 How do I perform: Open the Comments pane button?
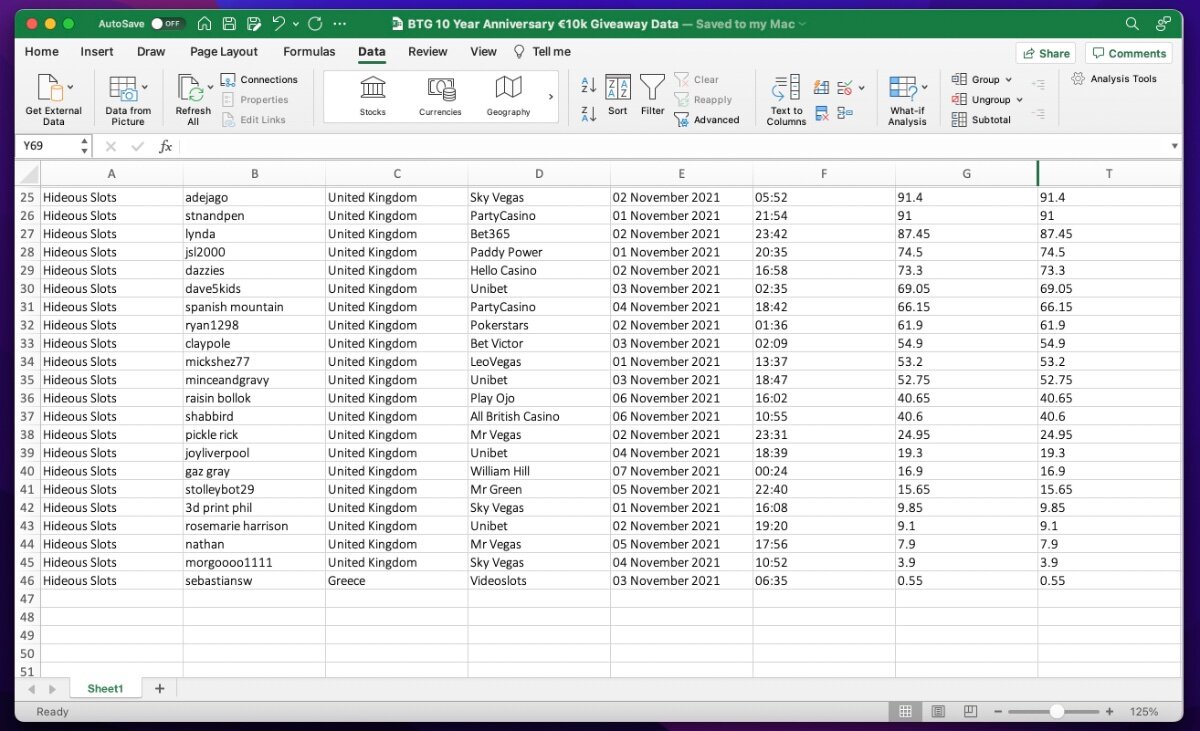pyautogui.click(x=1128, y=53)
